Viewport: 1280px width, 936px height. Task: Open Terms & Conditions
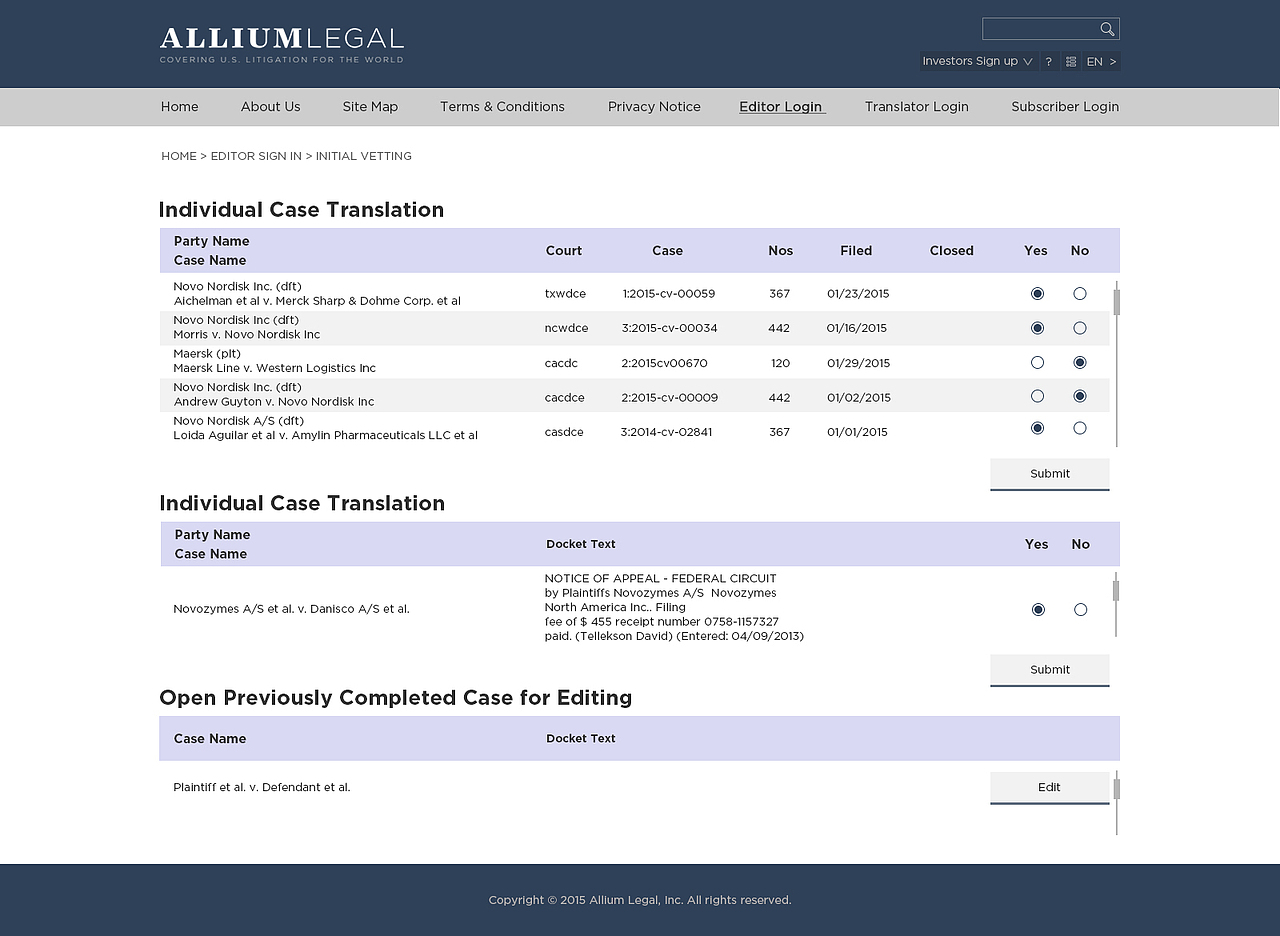[x=502, y=107]
